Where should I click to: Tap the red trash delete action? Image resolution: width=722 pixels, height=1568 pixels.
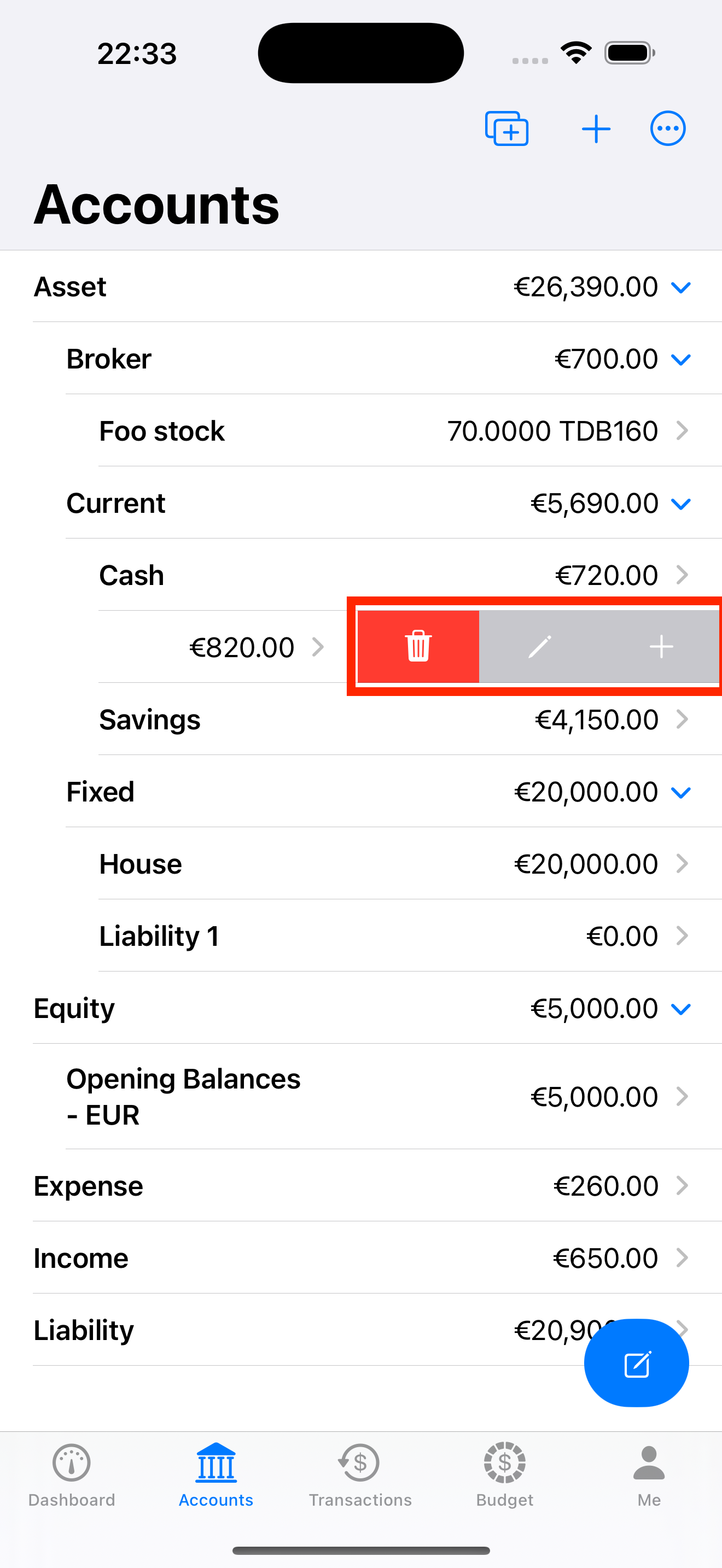coord(418,646)
